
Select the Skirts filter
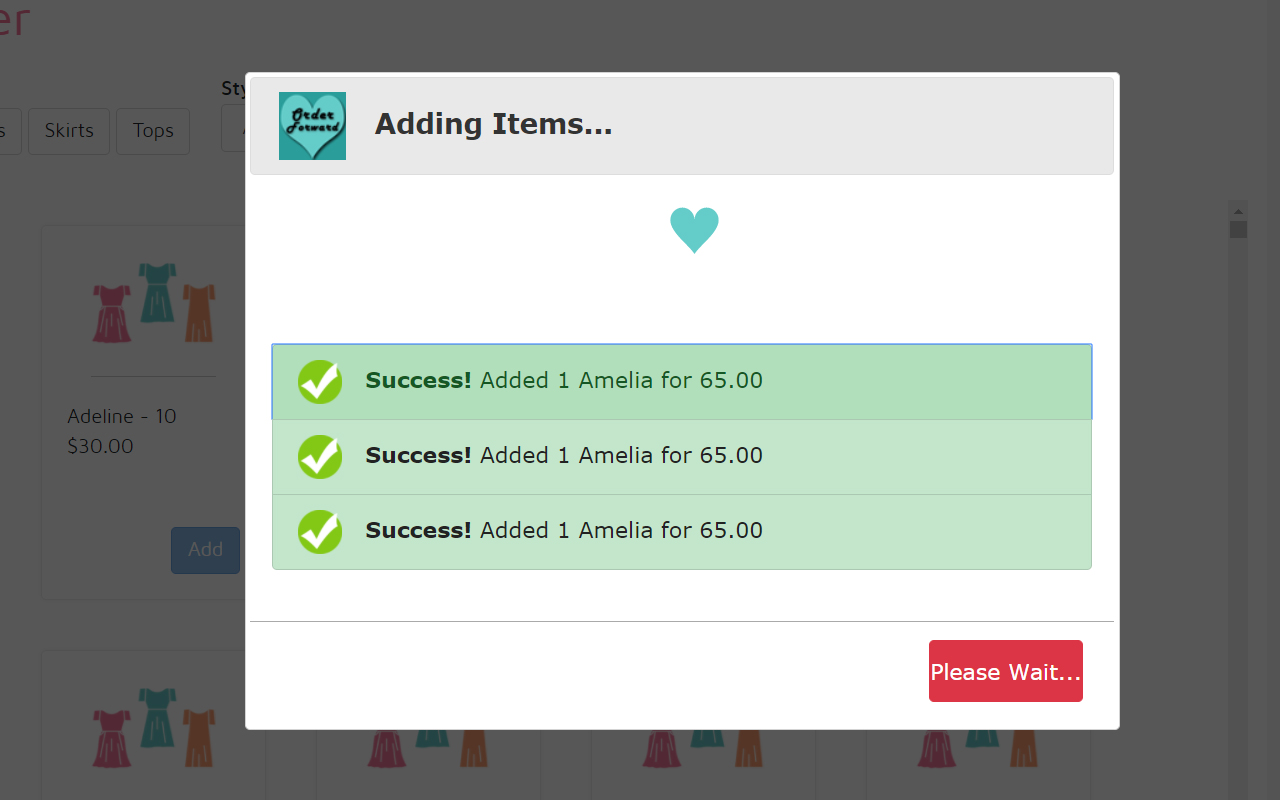coord(68,130)
